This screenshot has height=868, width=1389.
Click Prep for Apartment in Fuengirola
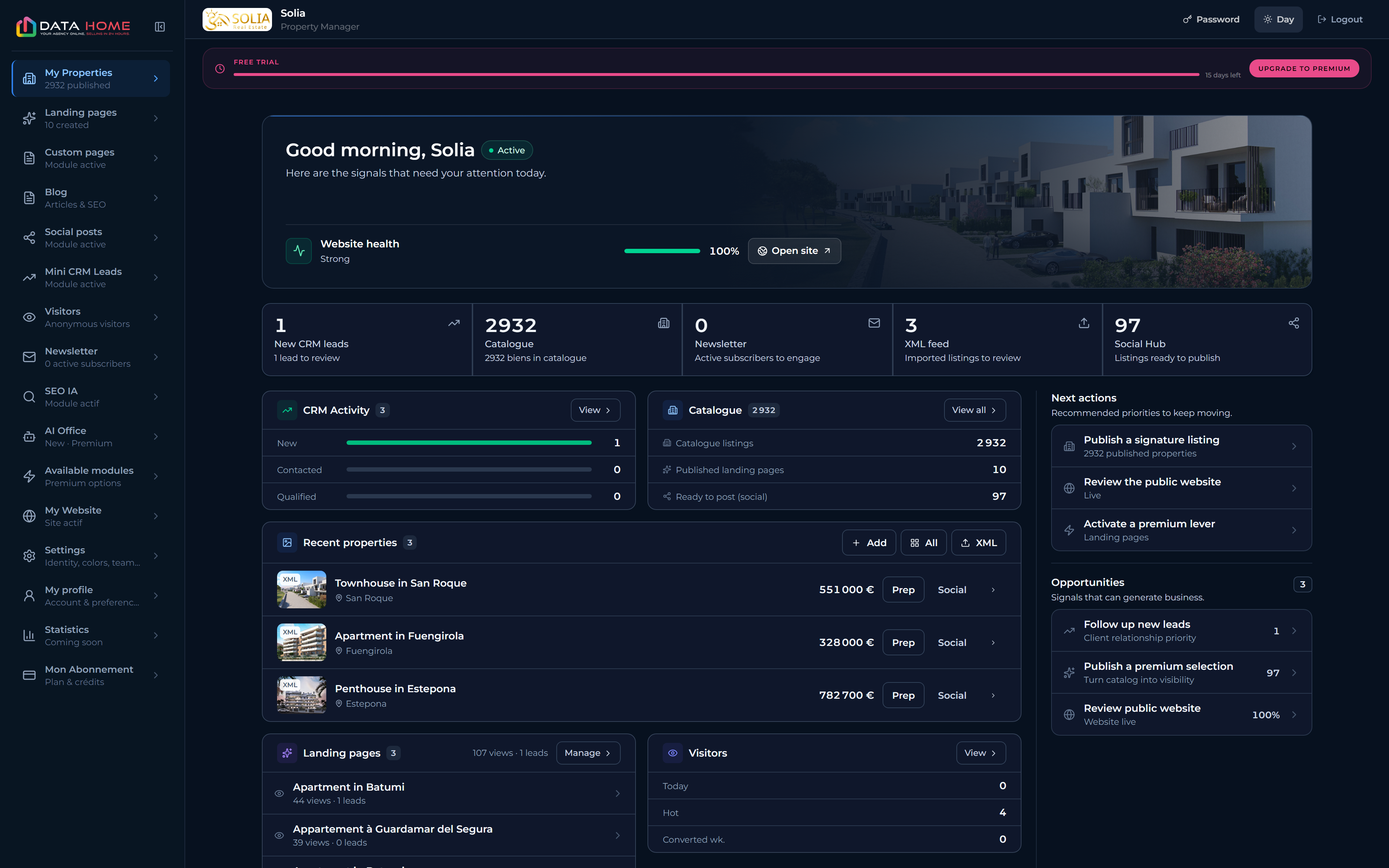point(904,642)
